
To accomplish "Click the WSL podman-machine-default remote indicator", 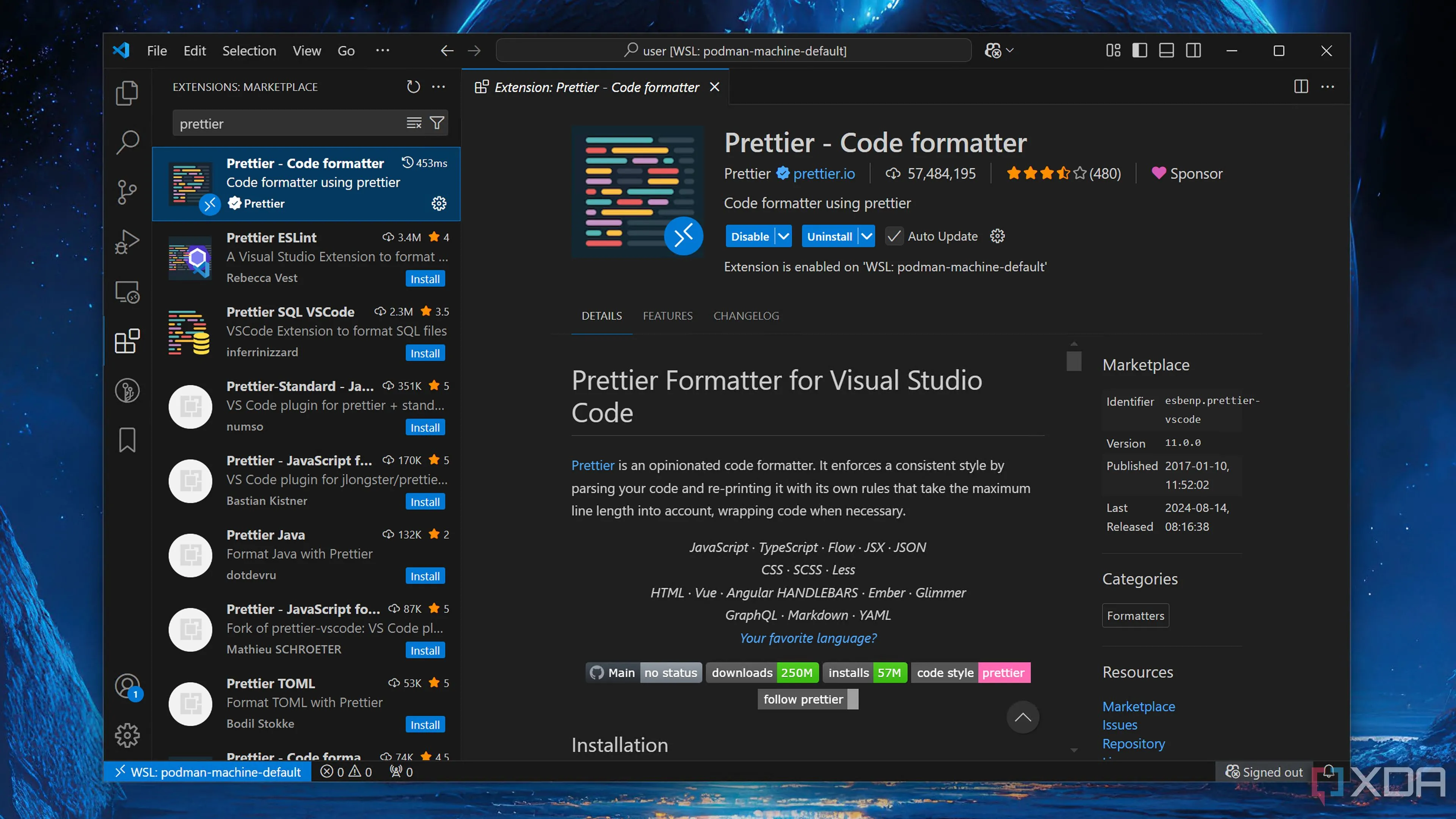I will pos(207,772).
